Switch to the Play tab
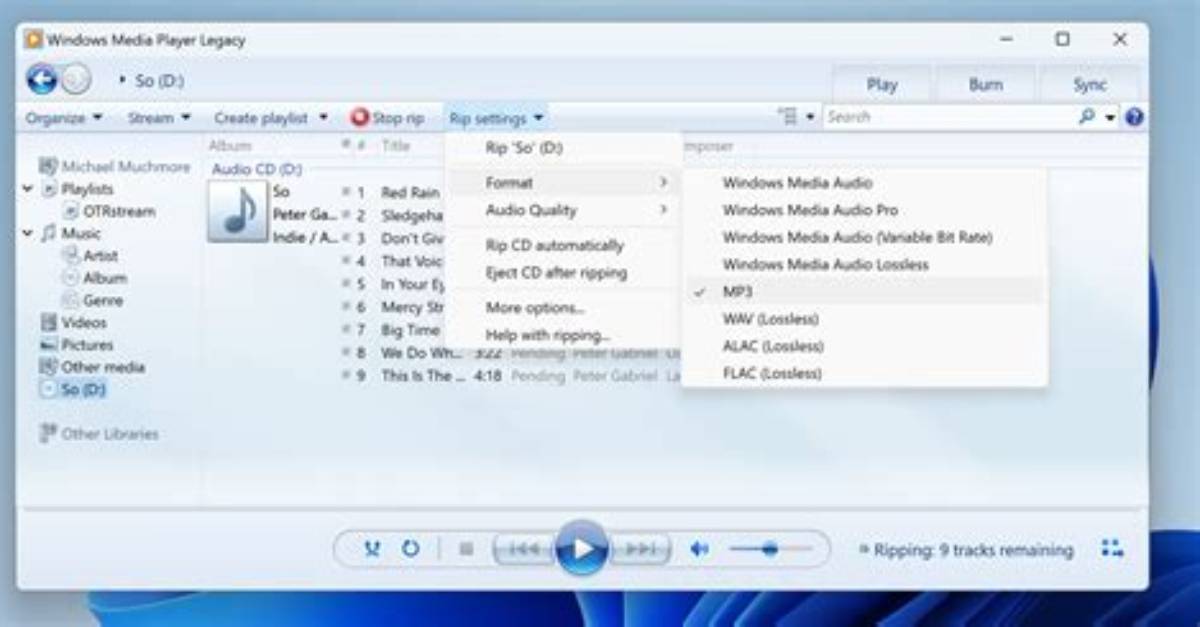The image size is (1200, 627). (881, 85)
